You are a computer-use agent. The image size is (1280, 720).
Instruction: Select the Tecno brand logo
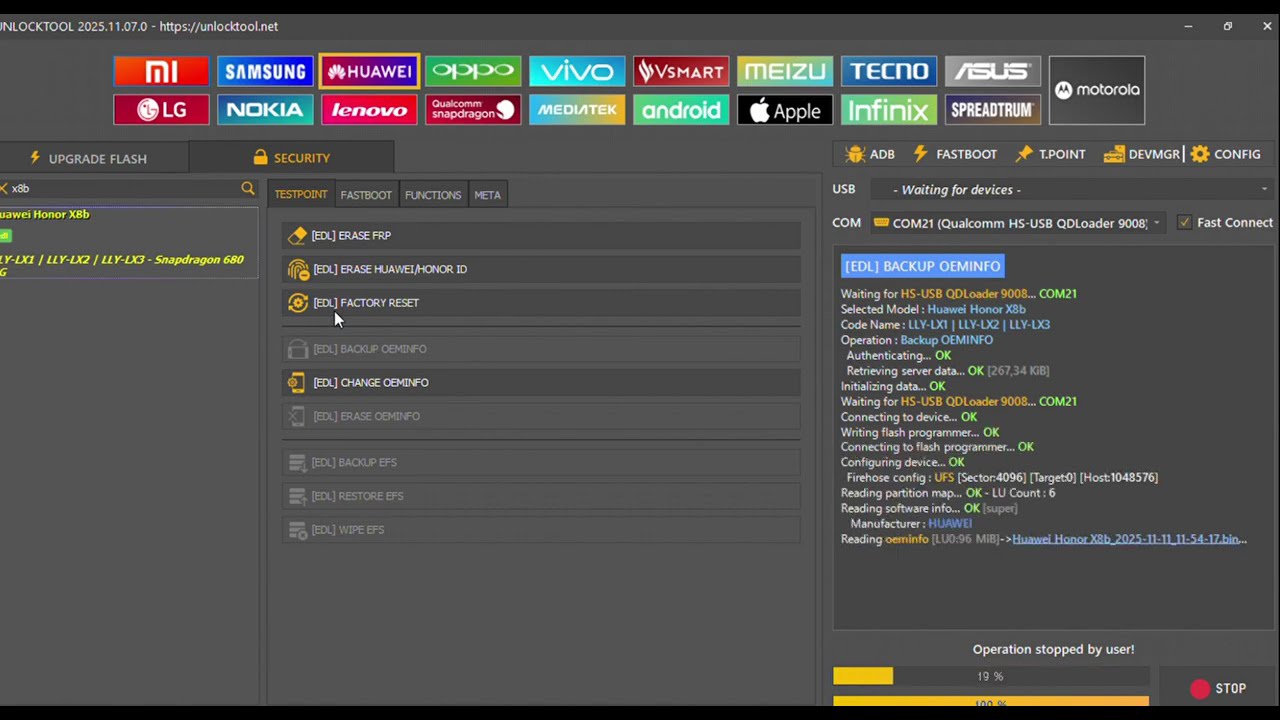[889, 71]
